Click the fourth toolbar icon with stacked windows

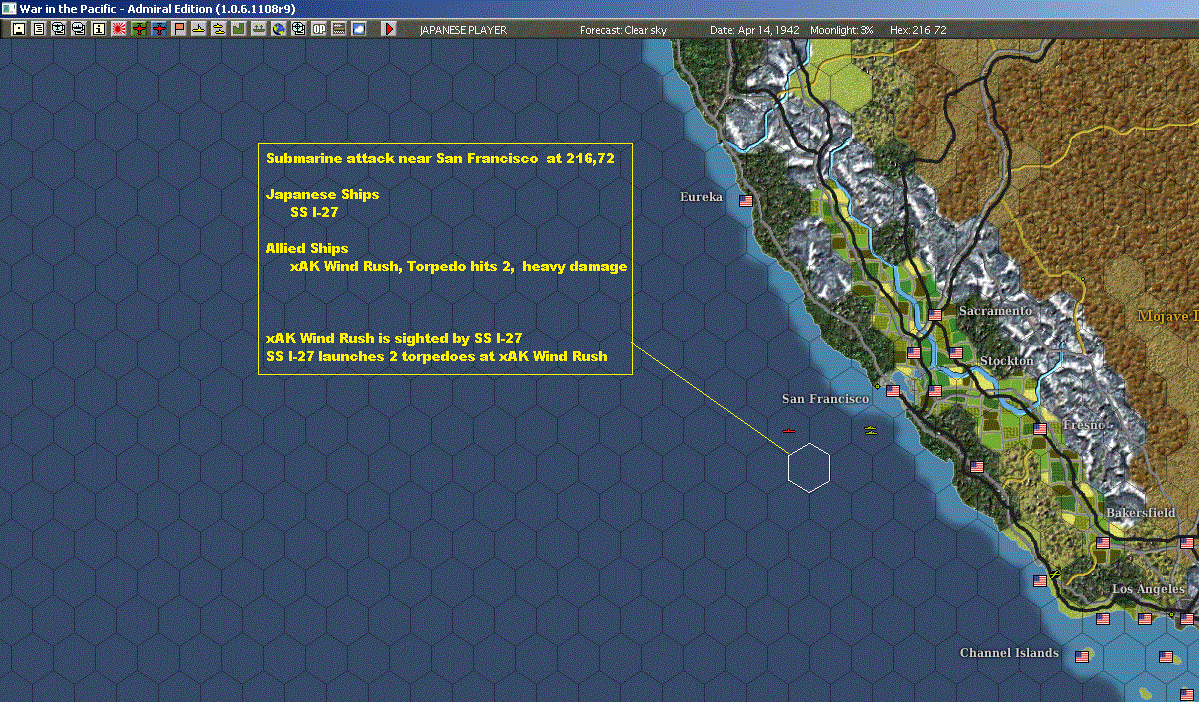(79, 29)
